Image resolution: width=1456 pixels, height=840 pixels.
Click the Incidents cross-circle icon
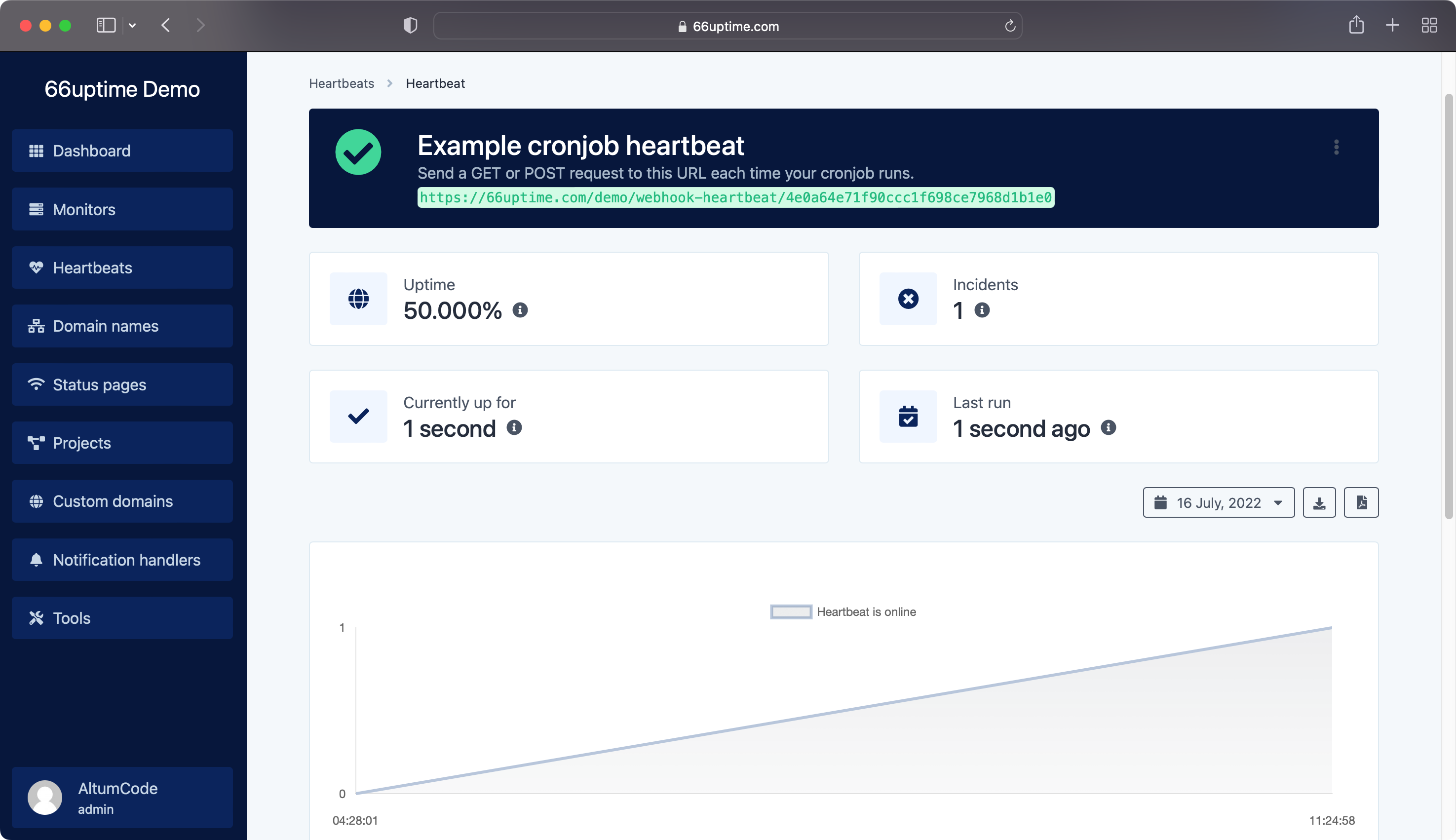pos(908,298)
